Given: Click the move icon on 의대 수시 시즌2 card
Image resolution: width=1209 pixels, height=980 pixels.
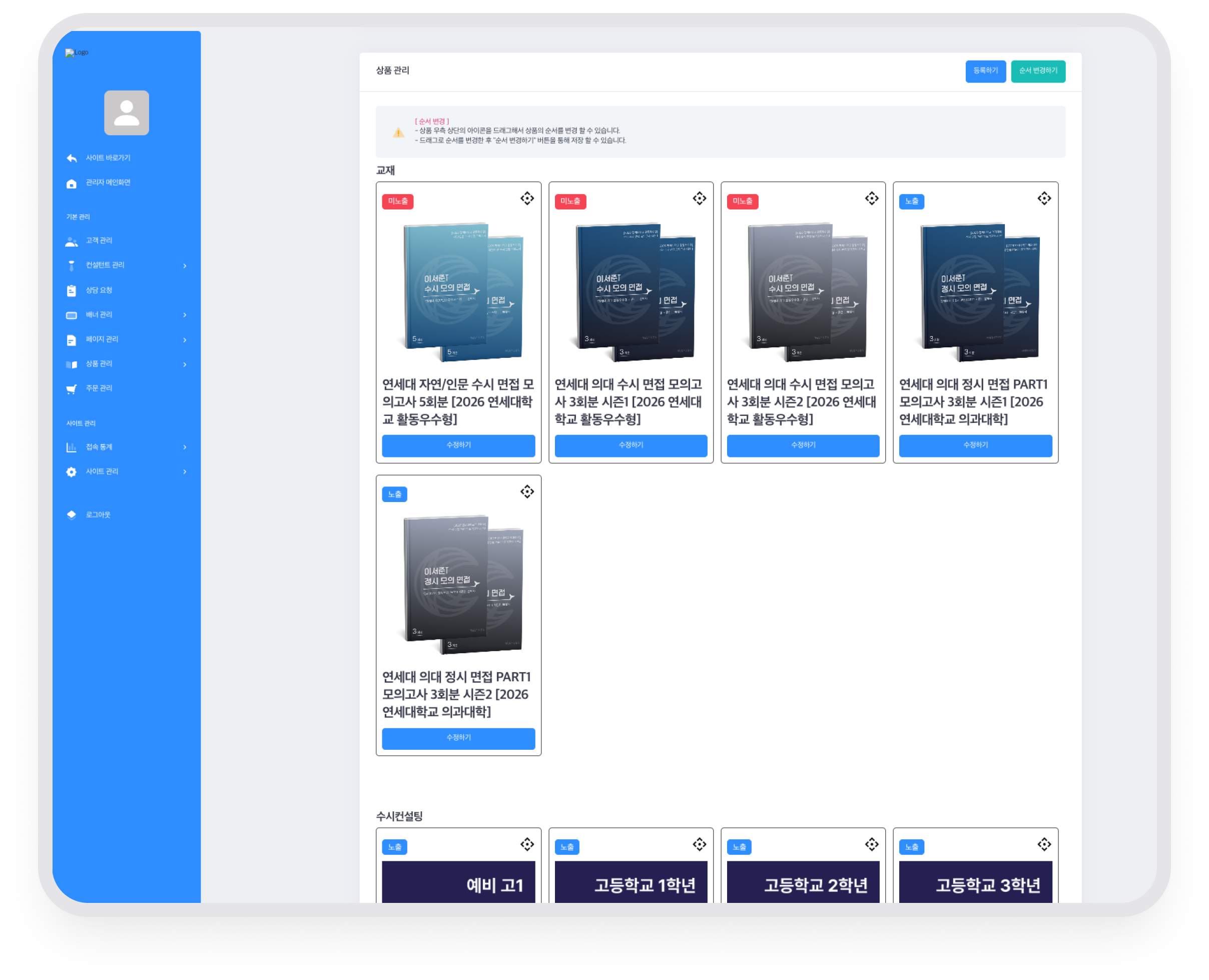Looking at the screenshot, I should pyautogui.click(x=872, y=198).
